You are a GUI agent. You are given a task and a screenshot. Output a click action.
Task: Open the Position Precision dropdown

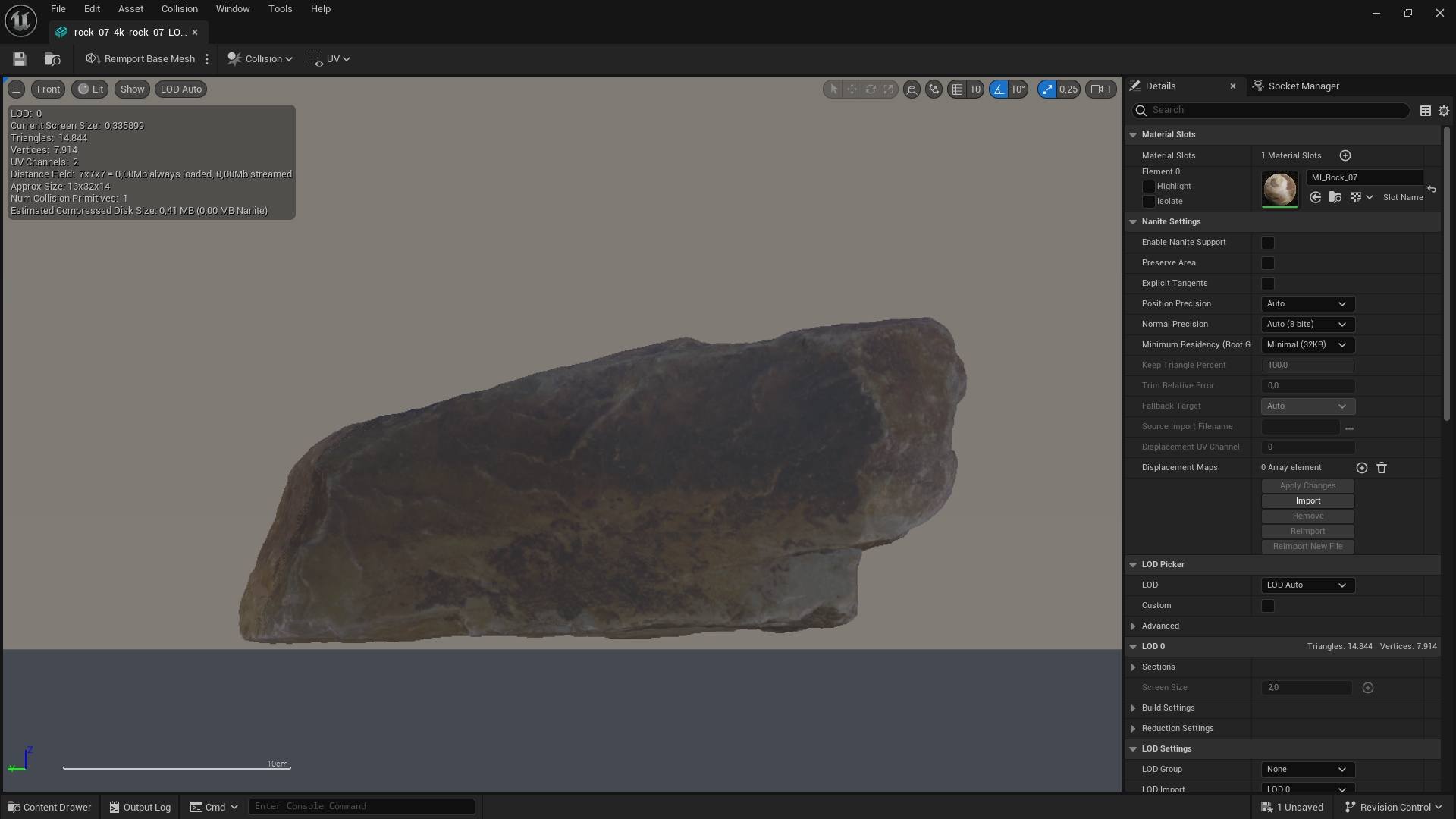coord(1307,303)
